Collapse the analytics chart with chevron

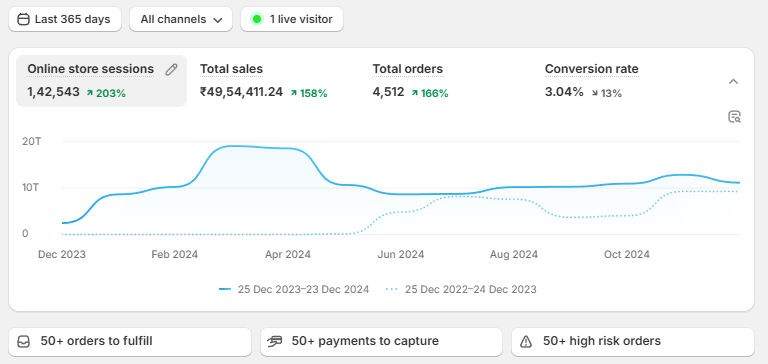733,82
